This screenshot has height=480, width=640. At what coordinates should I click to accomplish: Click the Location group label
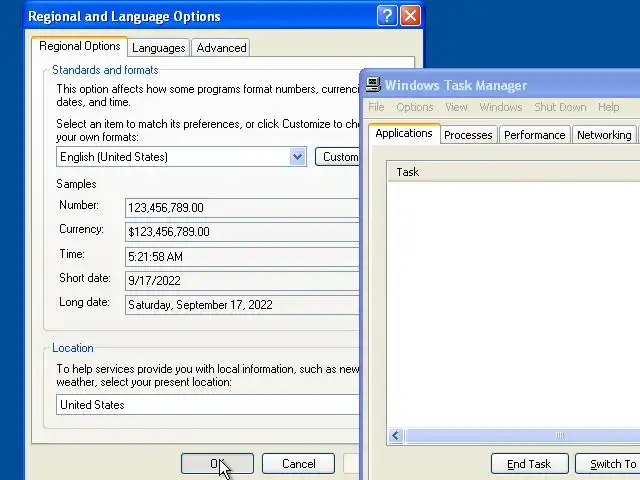73,348
